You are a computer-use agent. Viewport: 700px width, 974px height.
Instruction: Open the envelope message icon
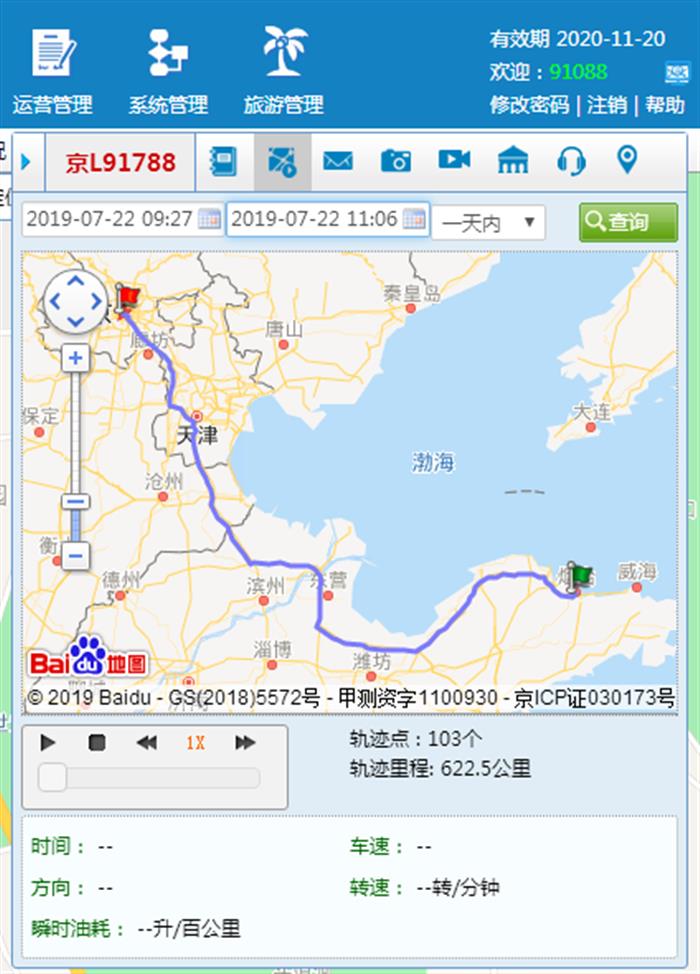click(x=338, y=161)
